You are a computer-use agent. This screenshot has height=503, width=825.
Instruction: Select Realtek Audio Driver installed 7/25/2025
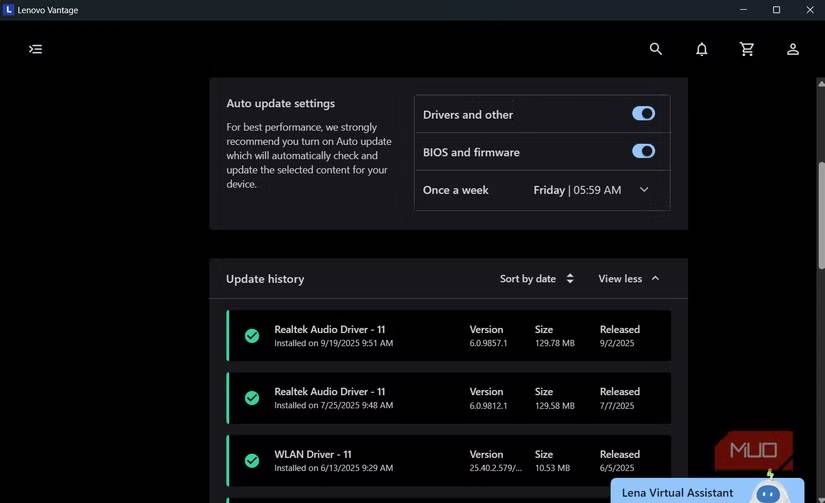click(448, 398)
